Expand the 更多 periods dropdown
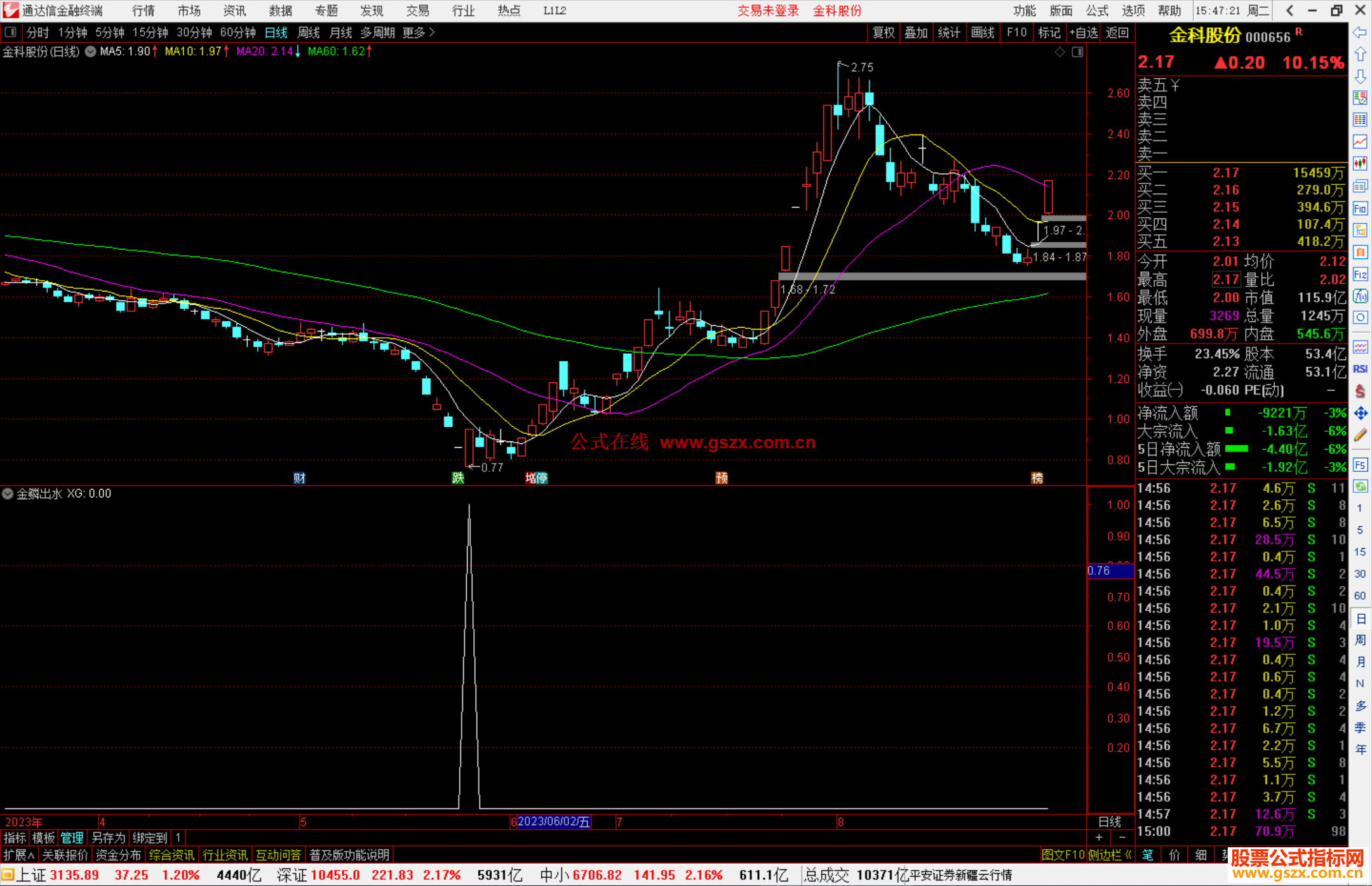Viewport: 1372px width, 886px height. pyautogui.click(x=418, y=32)
